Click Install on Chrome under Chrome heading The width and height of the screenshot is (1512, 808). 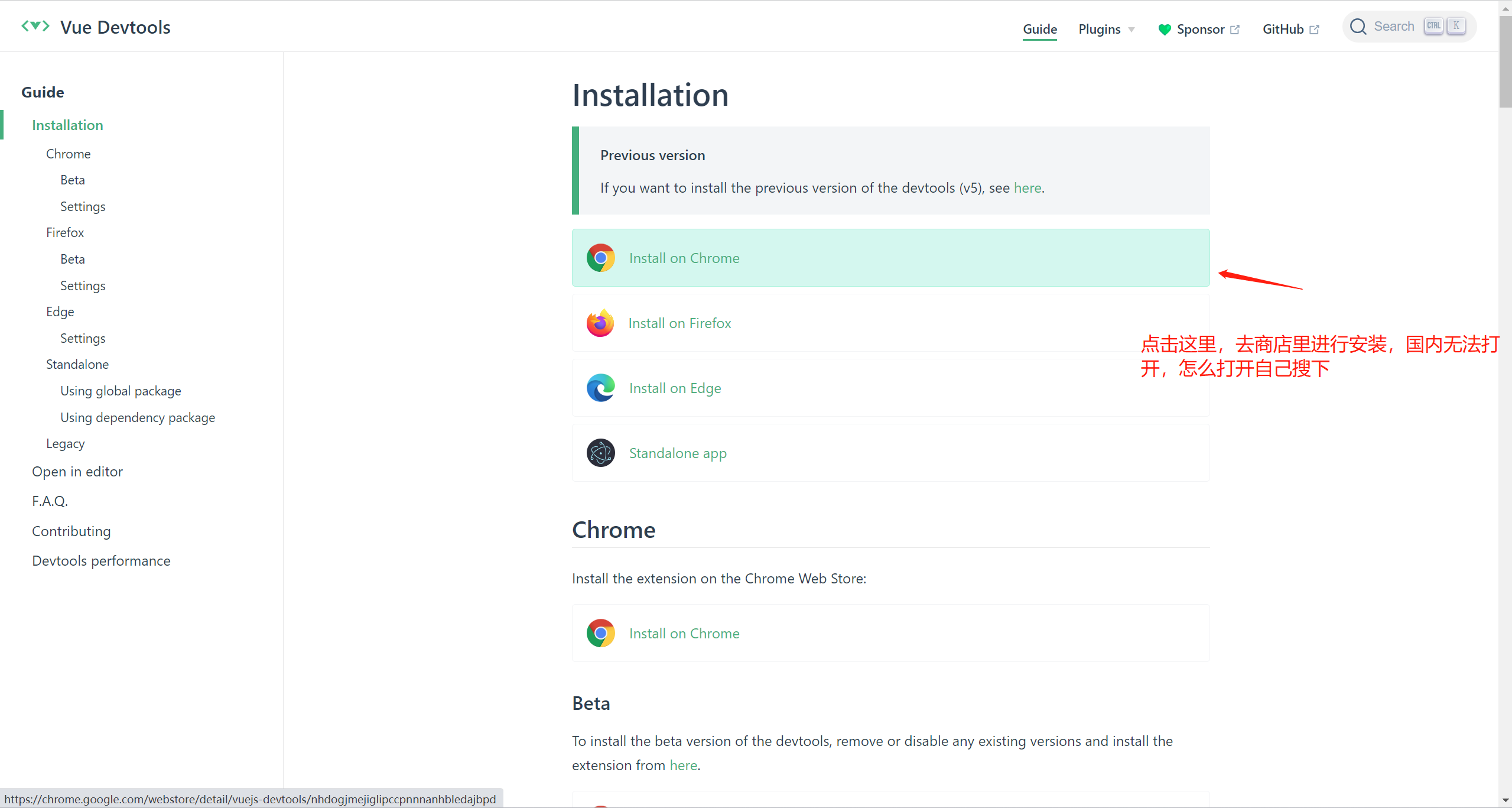tap(890, 633)
